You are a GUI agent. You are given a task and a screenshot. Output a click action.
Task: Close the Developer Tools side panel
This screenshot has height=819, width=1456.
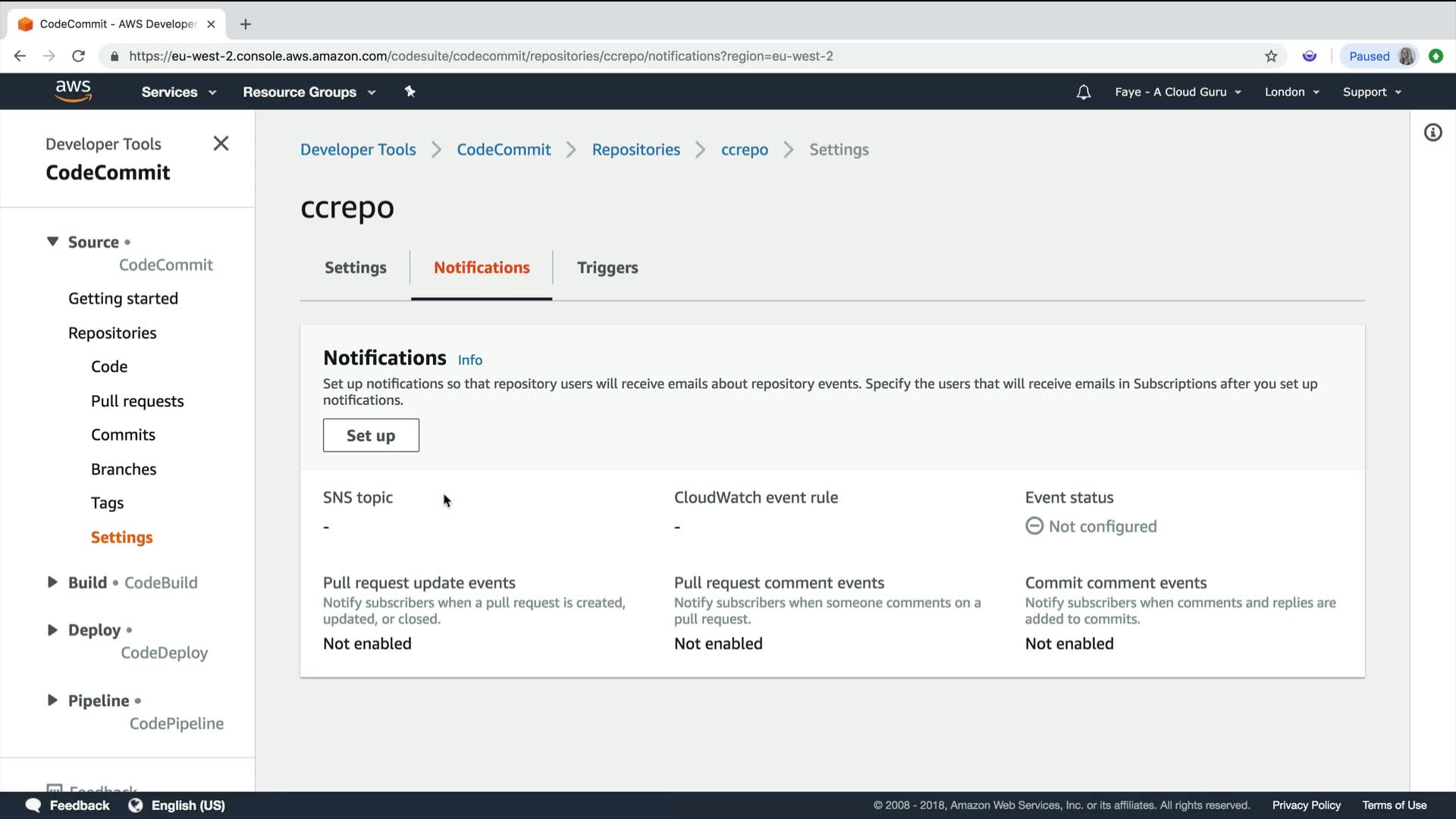221,143
